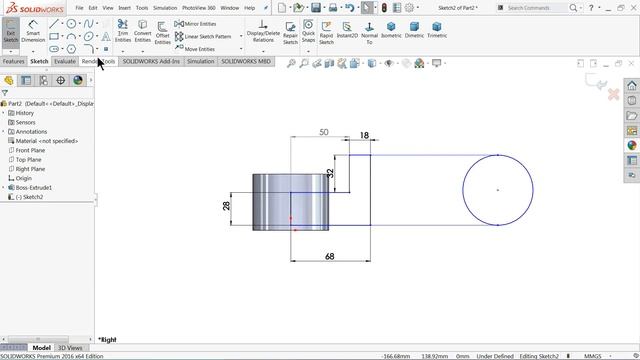Image resolution: width=640 pixels, height=360 pixels.
Task: Select Front Plane in feature tree
Action: [x=30, y=150]
